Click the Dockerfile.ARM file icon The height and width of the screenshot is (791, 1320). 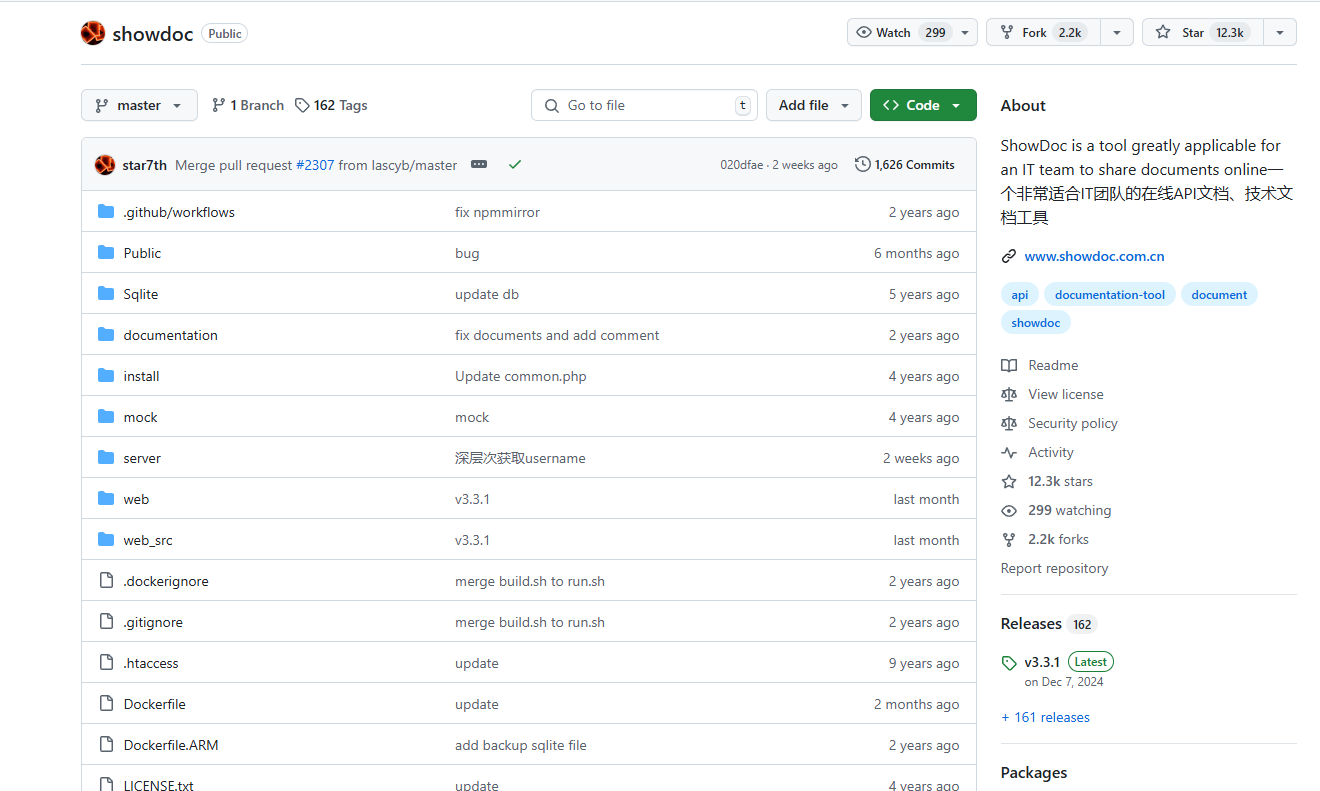tap(106, 745)
